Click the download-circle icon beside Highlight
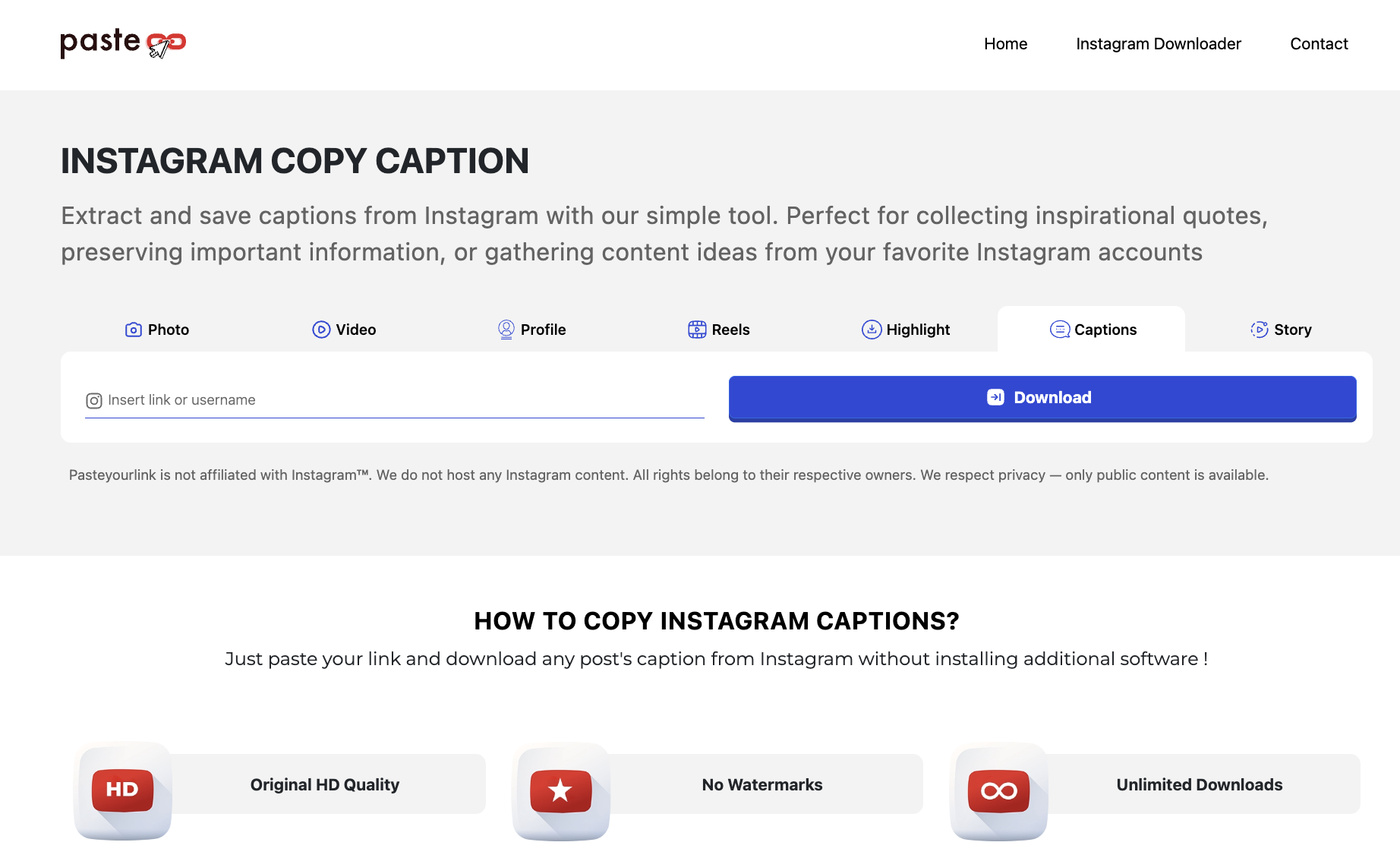This screenshot has height=858, width=1400. tap(872, 330)
